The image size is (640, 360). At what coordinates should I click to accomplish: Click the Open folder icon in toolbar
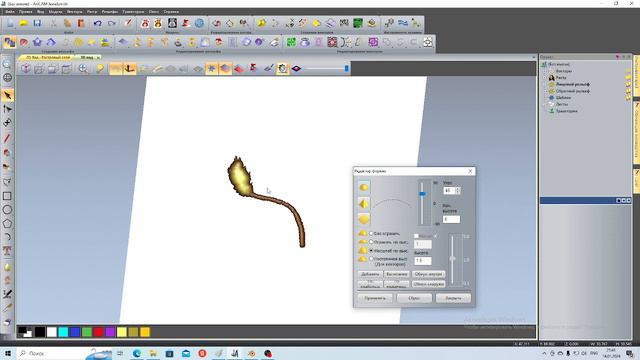point(23,23)
